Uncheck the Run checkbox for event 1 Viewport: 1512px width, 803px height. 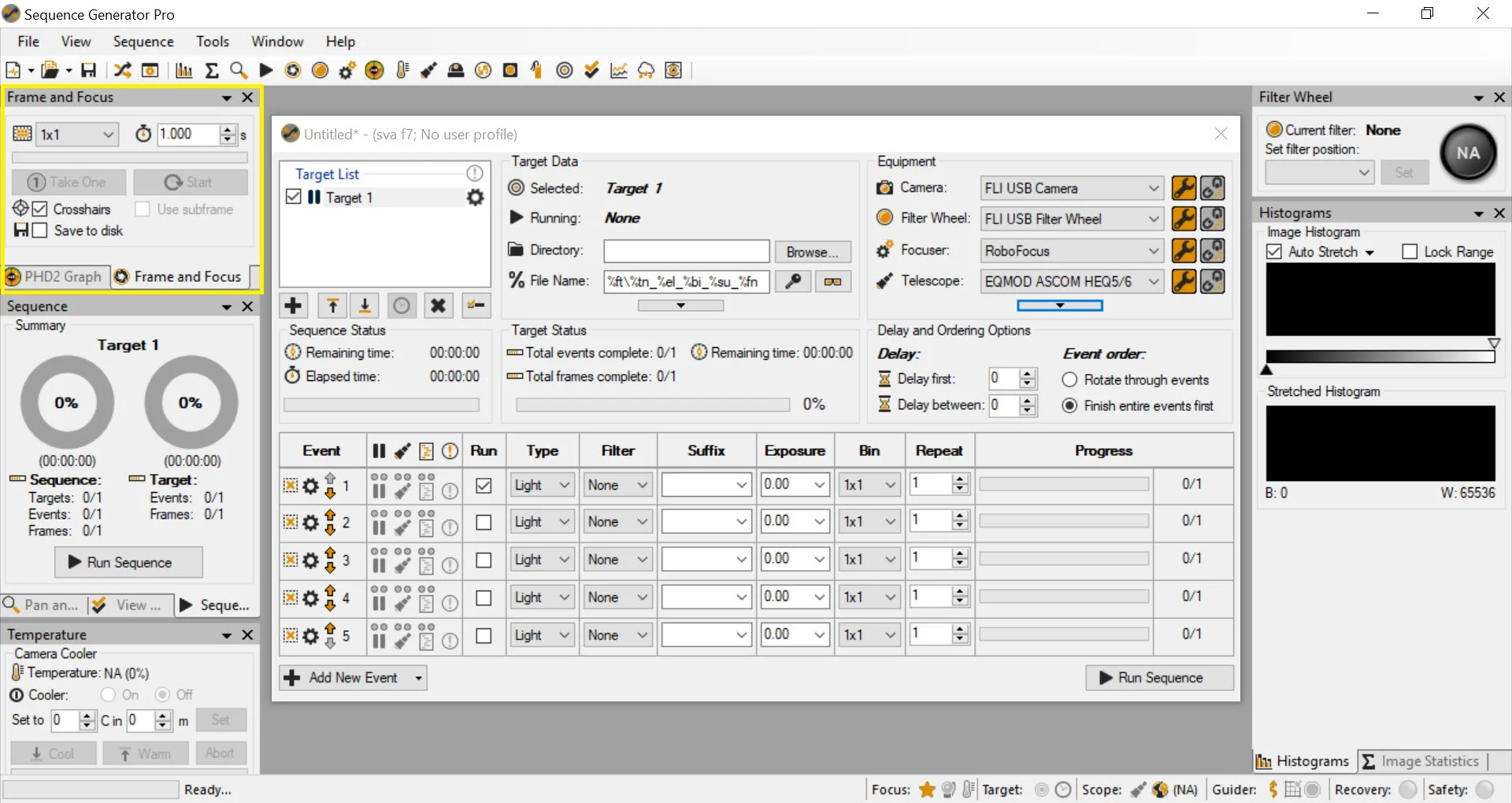coord(484,486)
